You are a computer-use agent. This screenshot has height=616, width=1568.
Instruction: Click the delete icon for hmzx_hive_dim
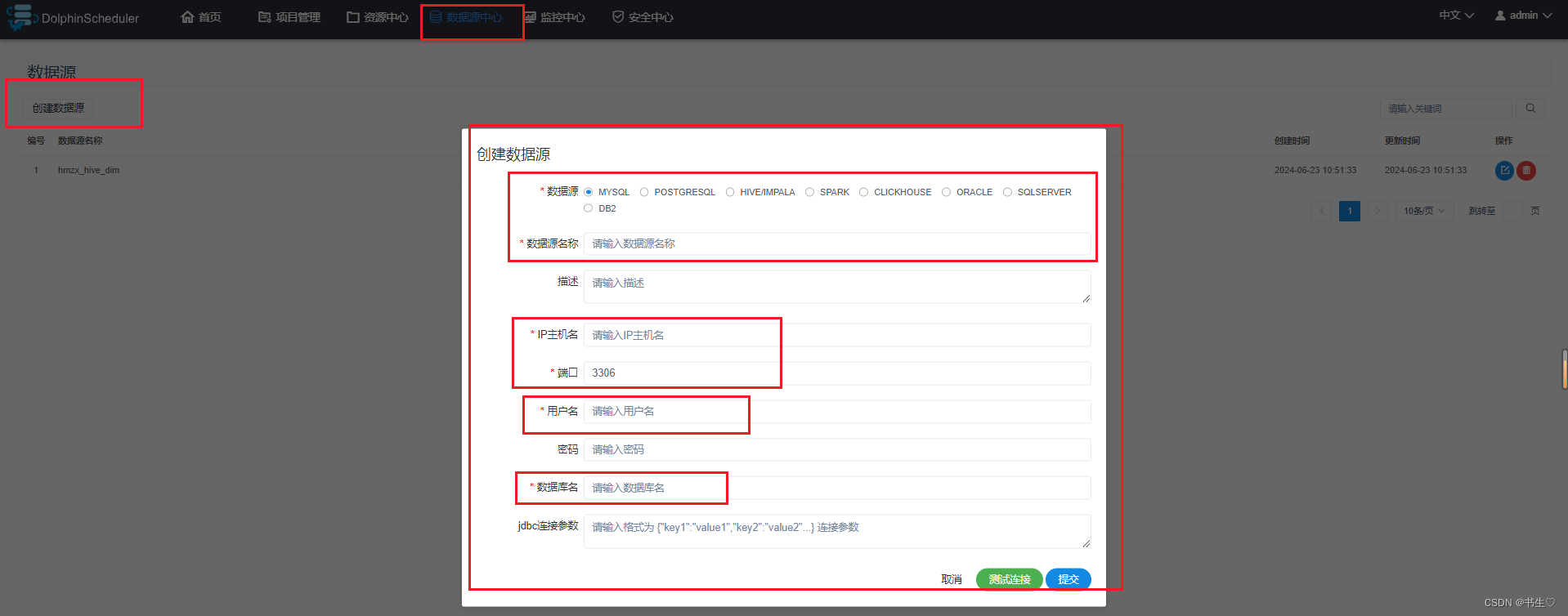tap(1526, 170)
